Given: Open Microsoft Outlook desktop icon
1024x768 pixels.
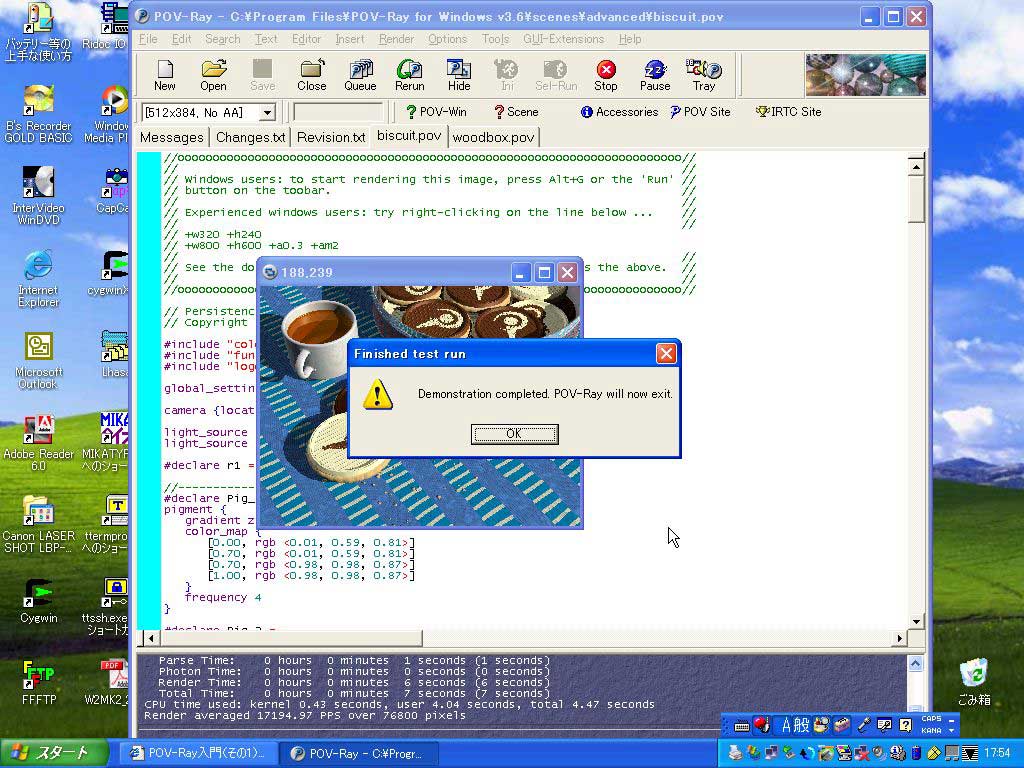Looking at the screenshot, I should tap(38, 360).
